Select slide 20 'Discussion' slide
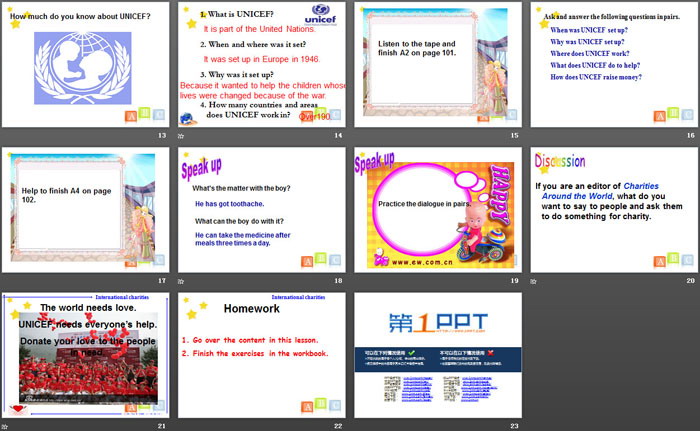This screenshot has height=431, width=700. pyautogui.click(x=614, y=210)
